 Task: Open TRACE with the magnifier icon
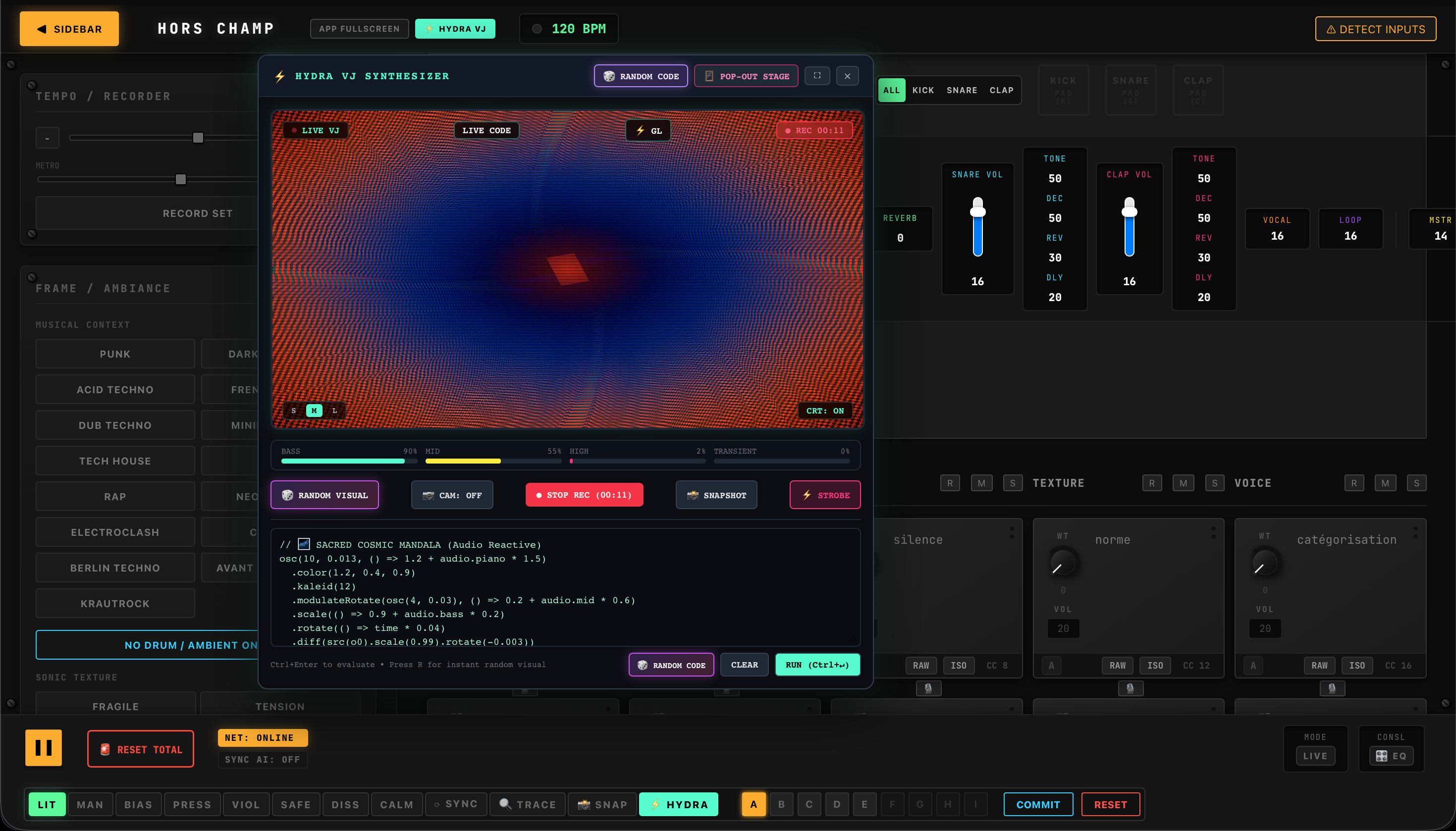[527, 804]
